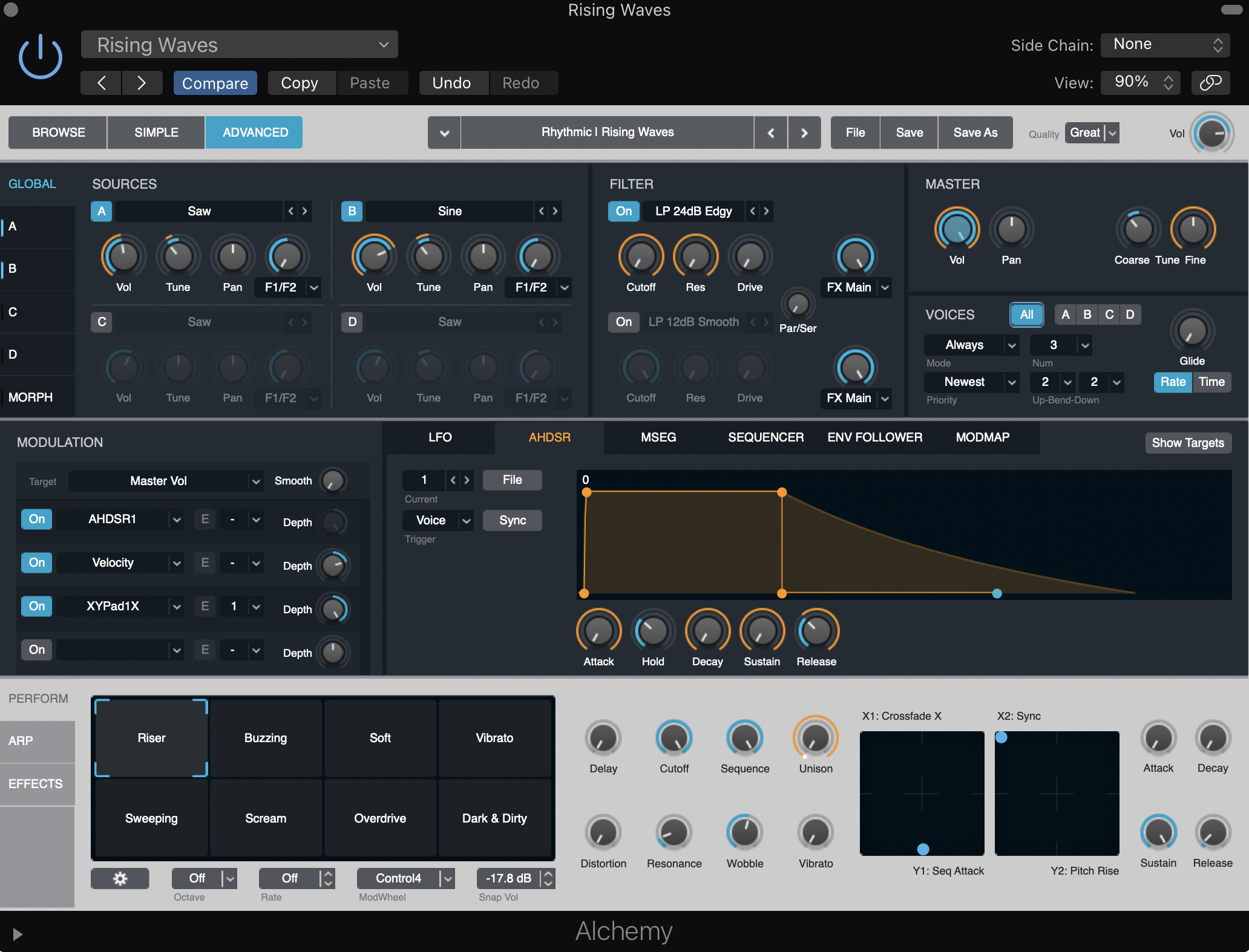Select next waveform for source A
The height and width of the screenshot is (952, 1249).
[x=305, y=211]
